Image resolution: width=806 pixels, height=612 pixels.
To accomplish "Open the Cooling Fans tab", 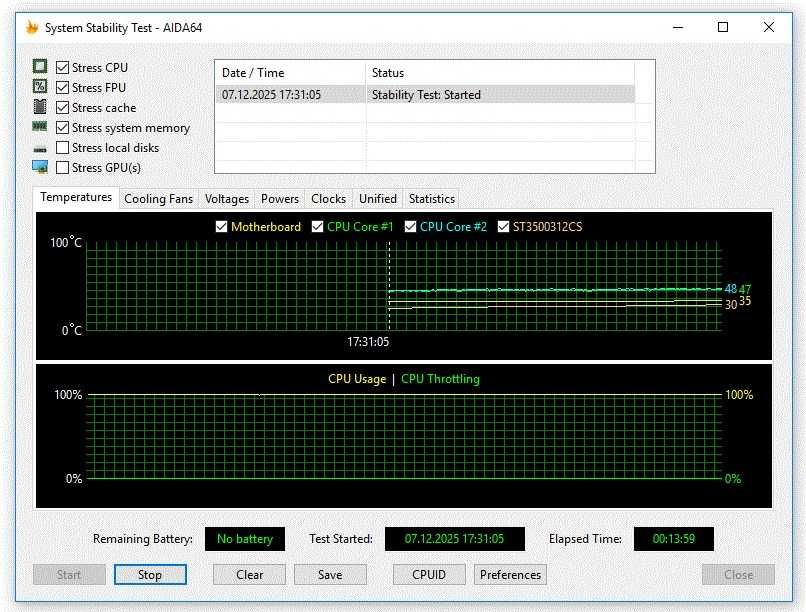I will (x=158, y=199).
